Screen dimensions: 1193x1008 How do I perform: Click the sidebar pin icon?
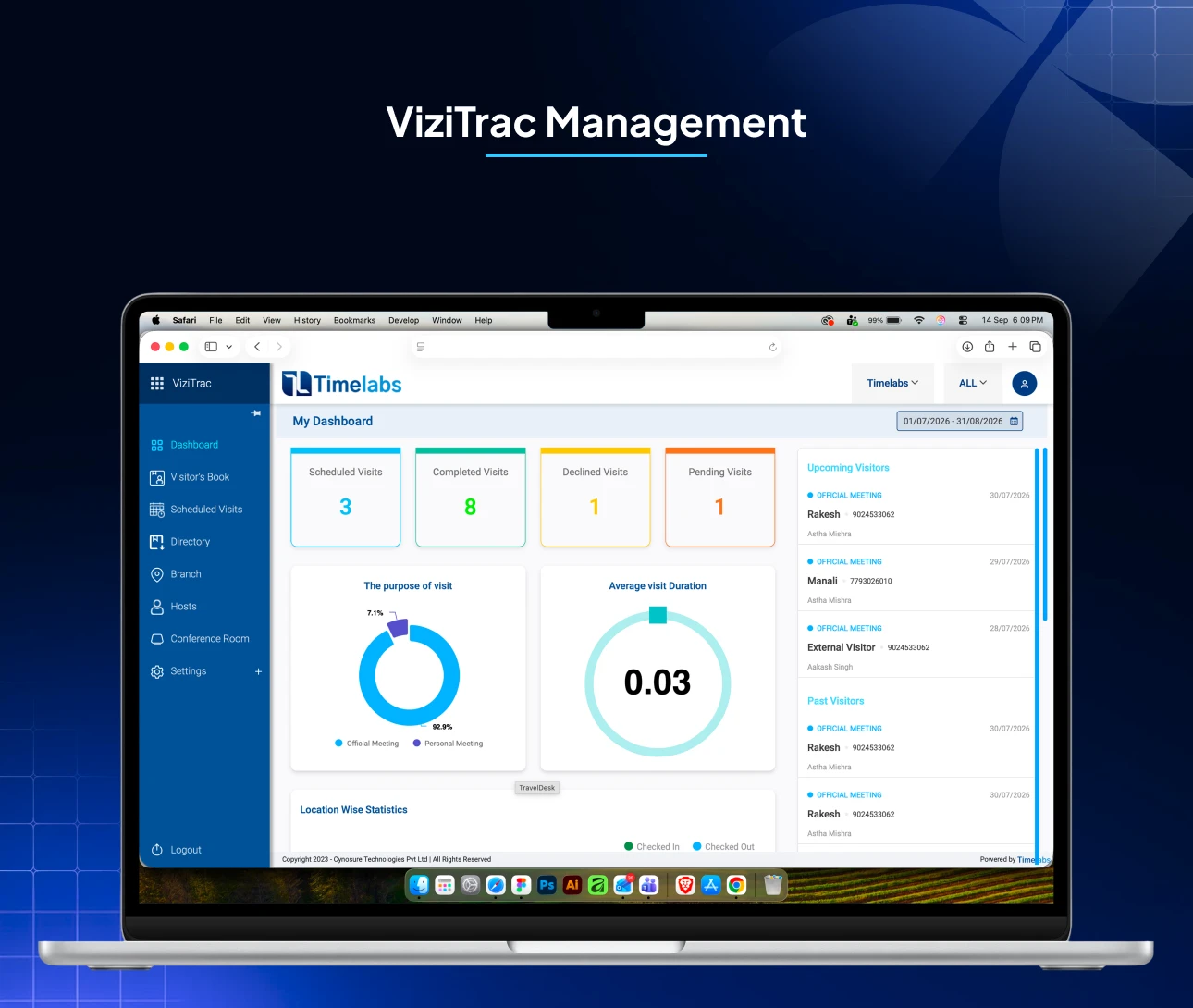coord(256,413)
